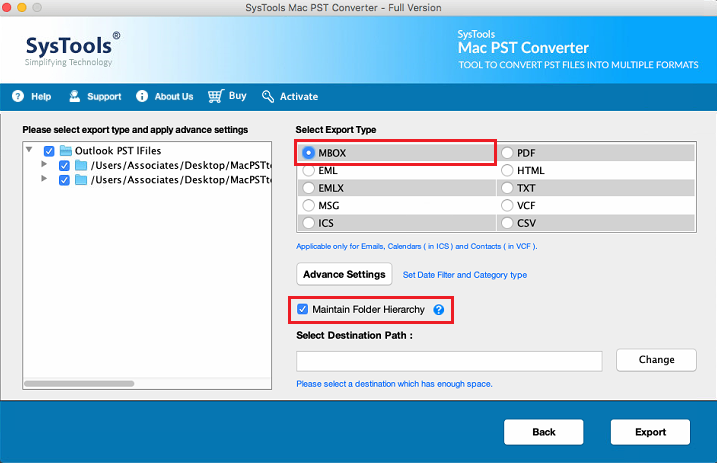Click the Advance Settings button

pos(344,274)
